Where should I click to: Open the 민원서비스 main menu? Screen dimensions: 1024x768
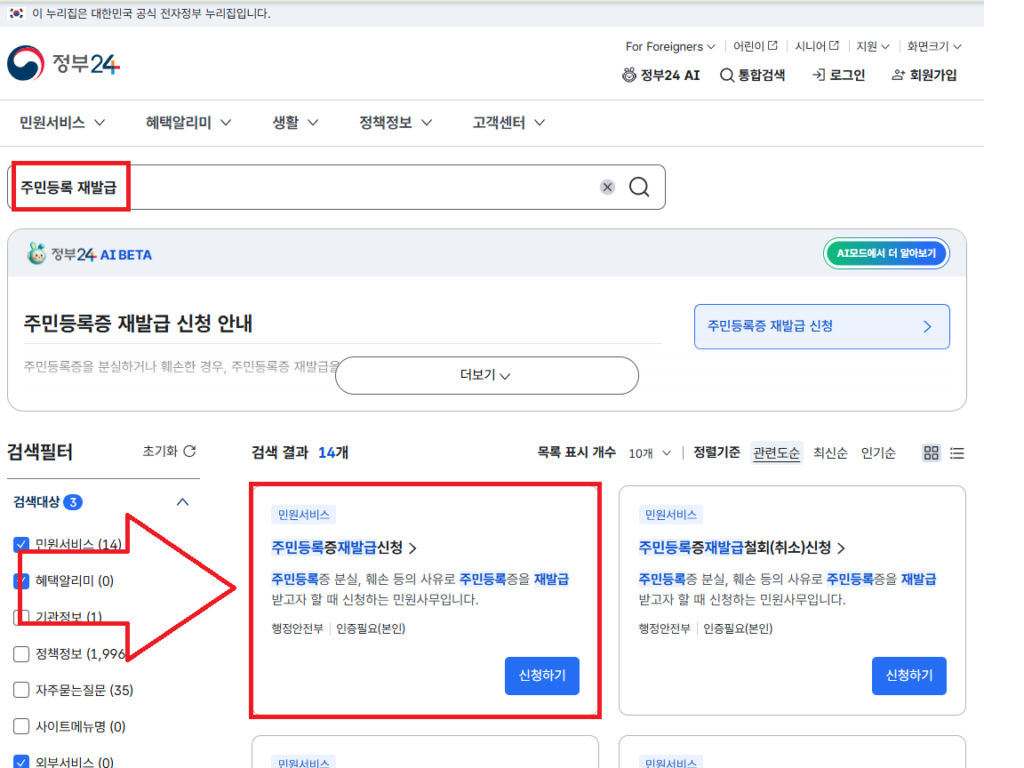click(62, 122)
